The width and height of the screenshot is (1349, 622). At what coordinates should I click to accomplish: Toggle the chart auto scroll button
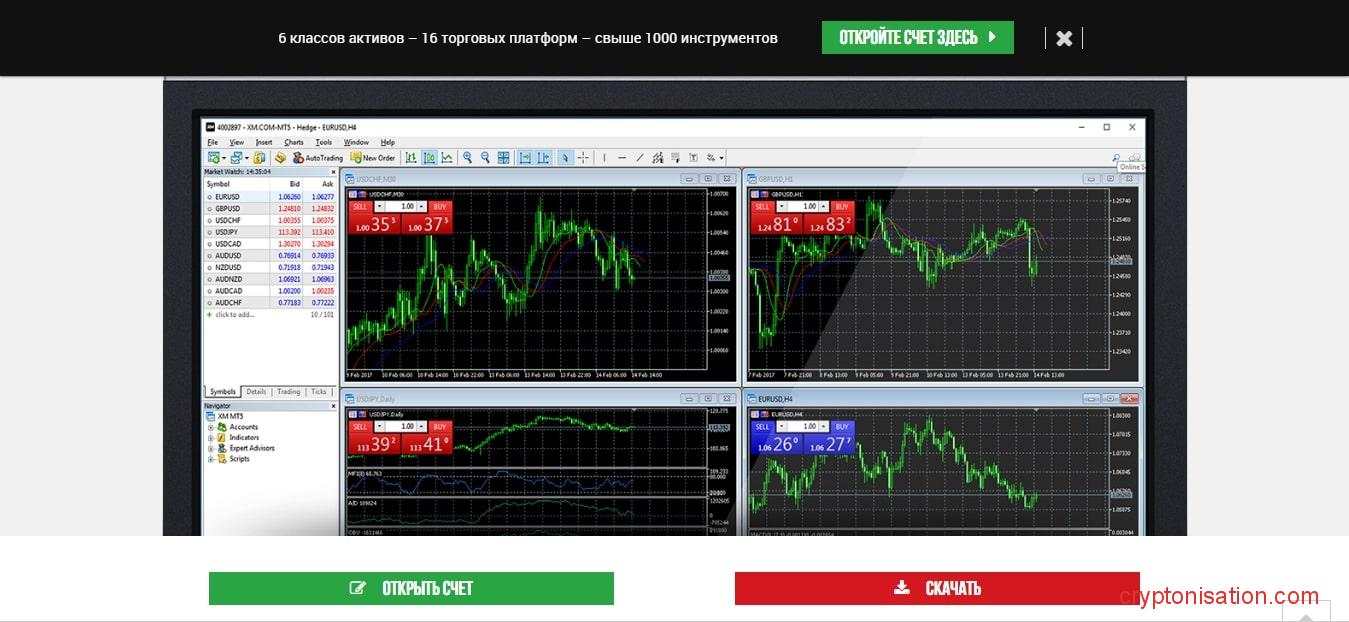click(525, 158)
